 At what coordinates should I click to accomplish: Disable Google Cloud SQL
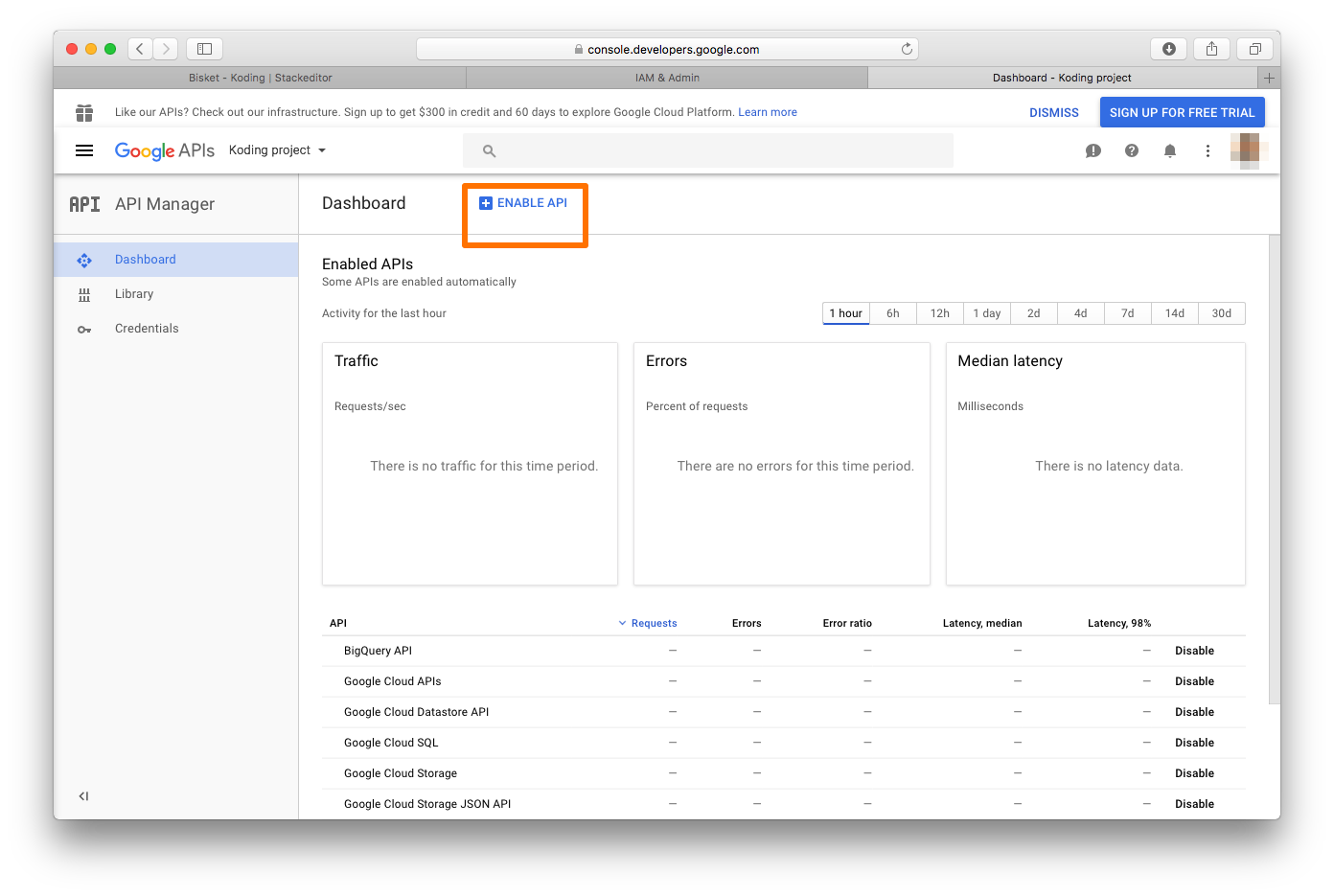(1195, 743)
